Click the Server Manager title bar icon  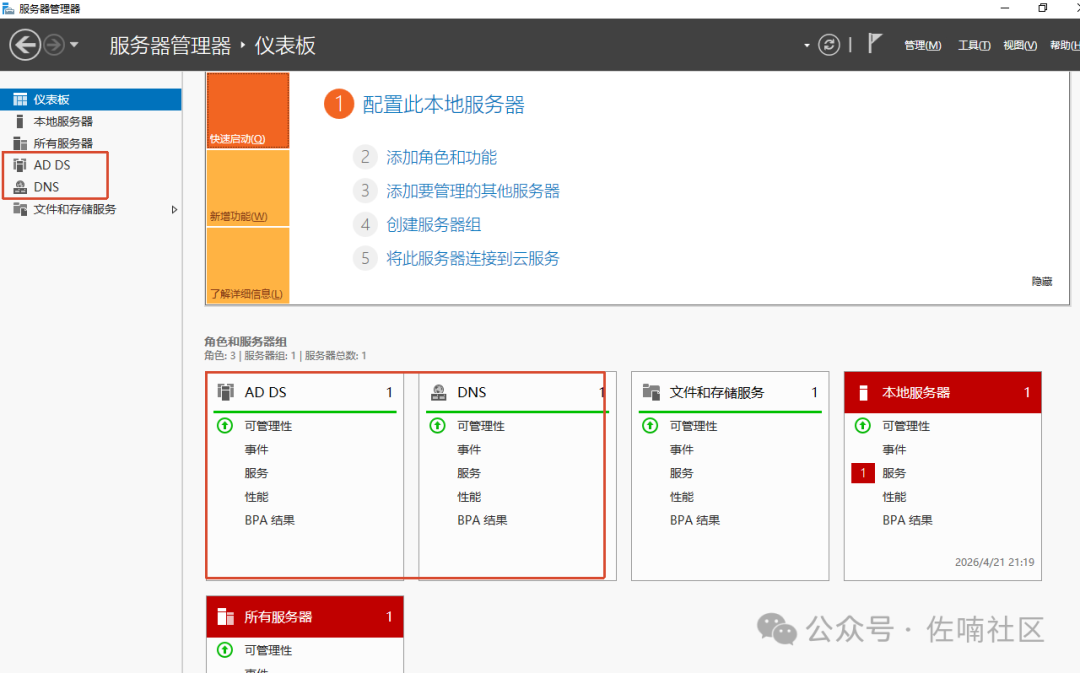(x=8, y=8)
